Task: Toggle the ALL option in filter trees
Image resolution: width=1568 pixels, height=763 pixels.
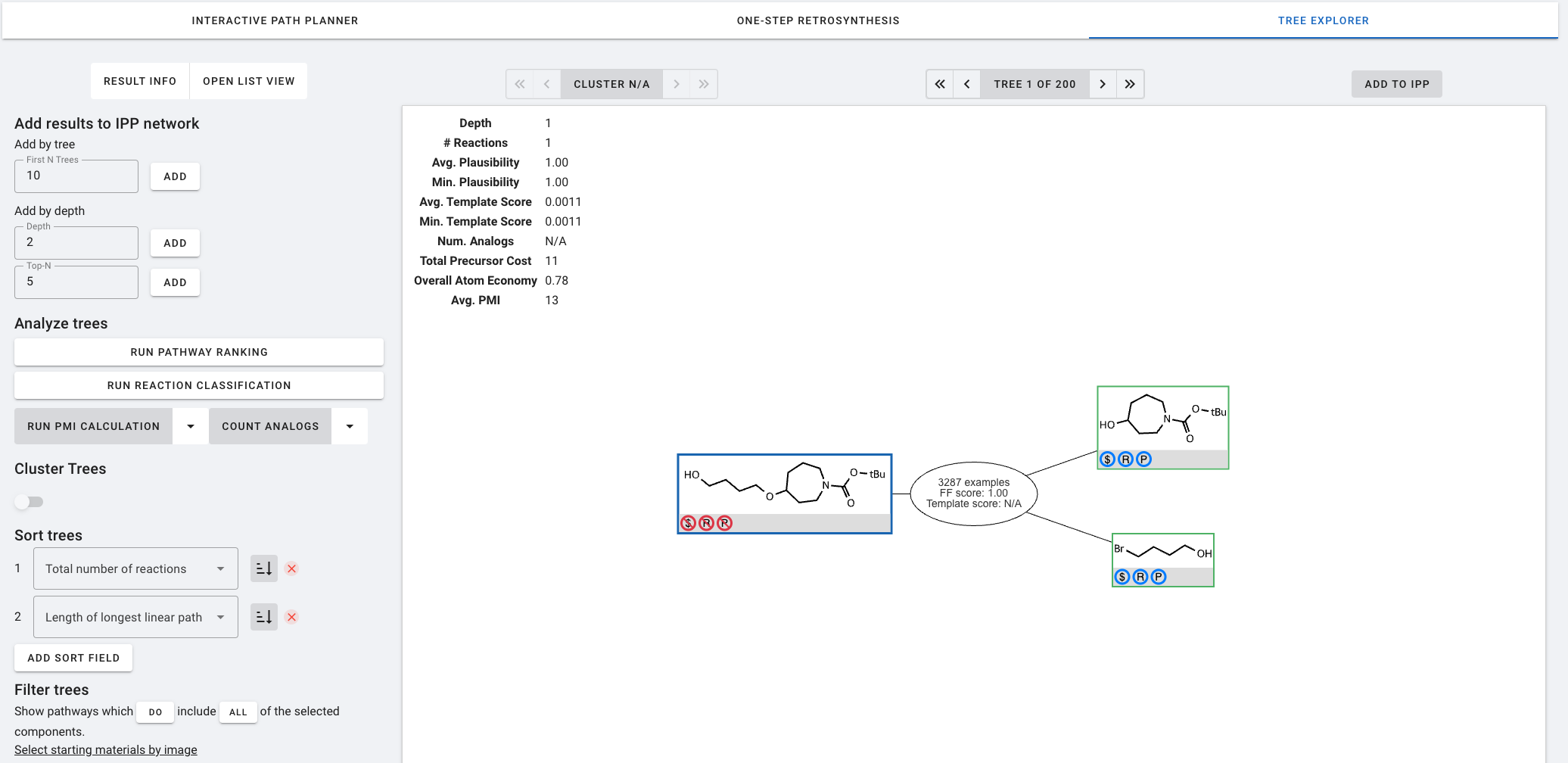Action: point(238,712)
